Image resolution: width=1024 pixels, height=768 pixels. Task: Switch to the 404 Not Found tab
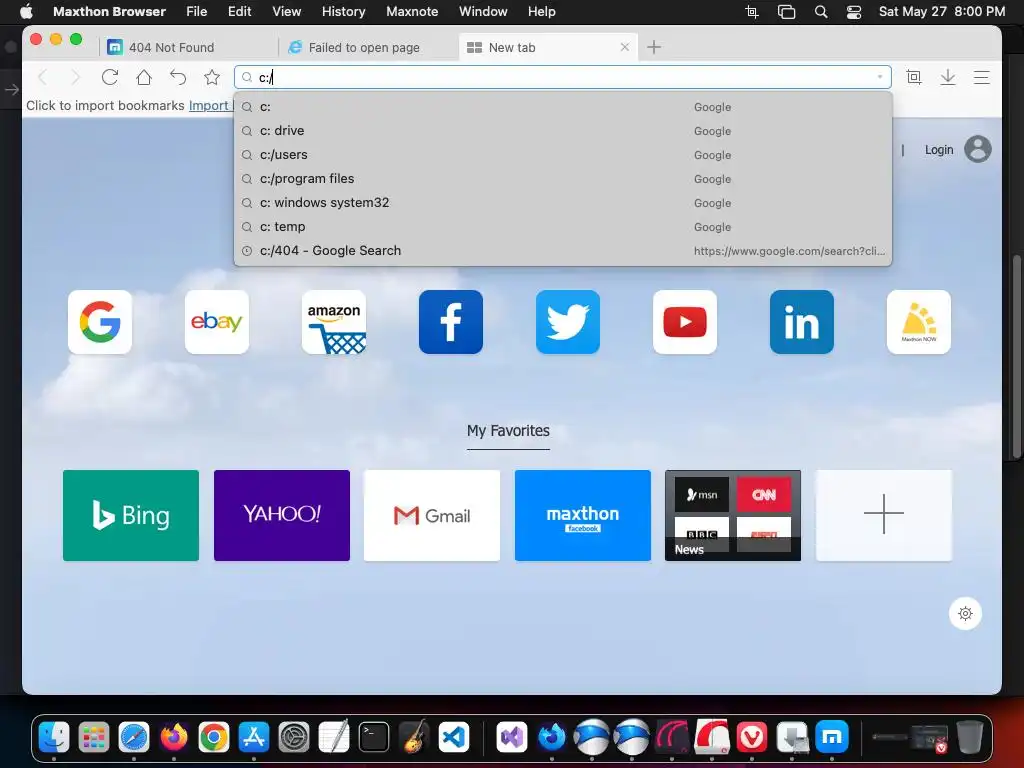pyautogui.click(x=188, y=47)
